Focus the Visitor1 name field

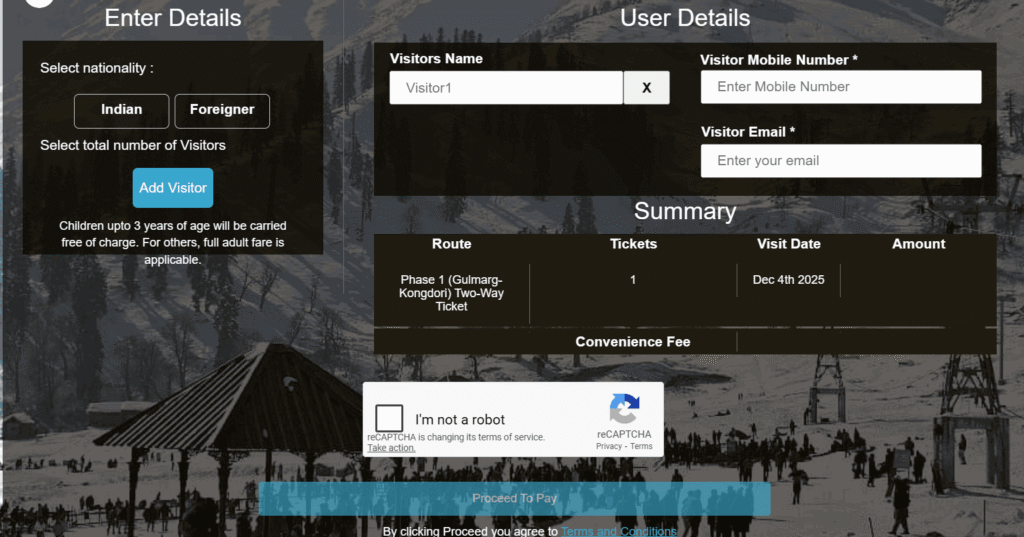[x=506, y=88]
